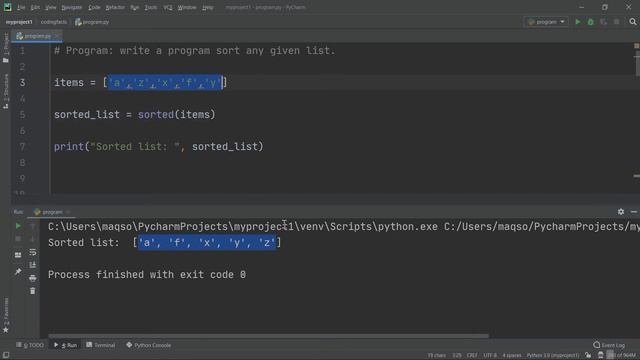This screenshot has width=640, height=360.
Task: Click the Run console horizontal scrollbar
Action: pyautogui.click(x=268, y=336)
